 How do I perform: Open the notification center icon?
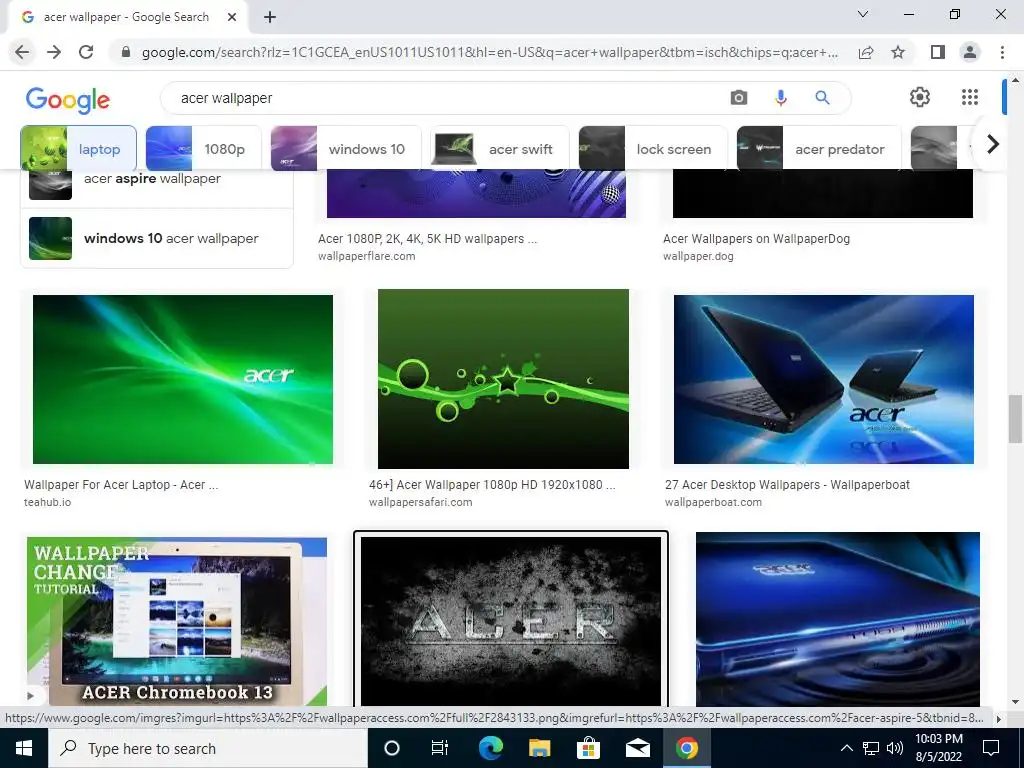coord(991,748)
